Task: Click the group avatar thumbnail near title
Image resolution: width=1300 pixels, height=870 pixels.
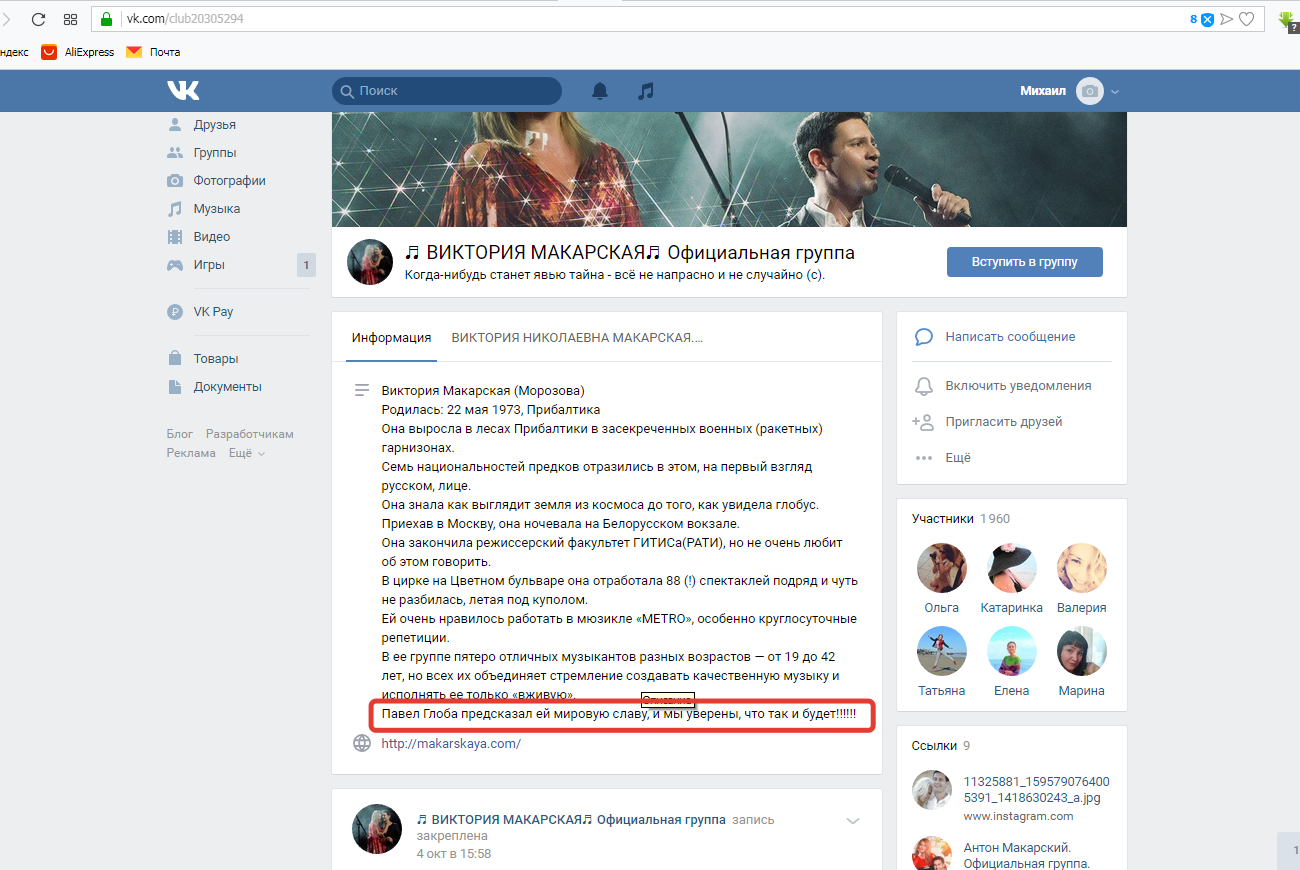Action: [370, 262]
